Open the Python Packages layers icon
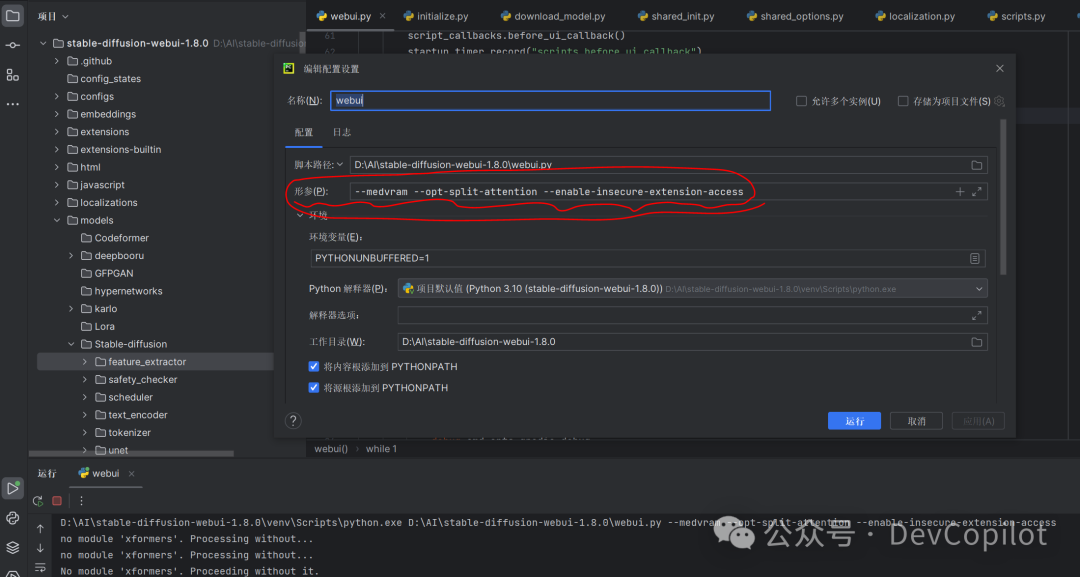 click(12, 547)
